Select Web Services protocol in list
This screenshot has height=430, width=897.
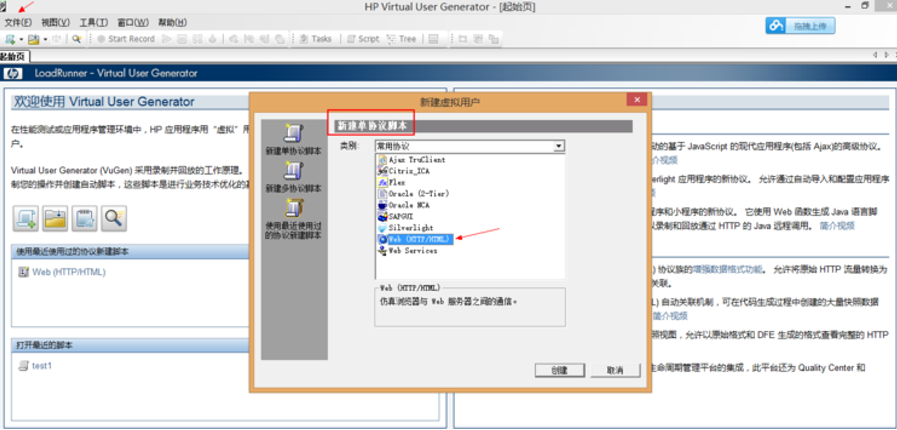[x=407, y=250]
